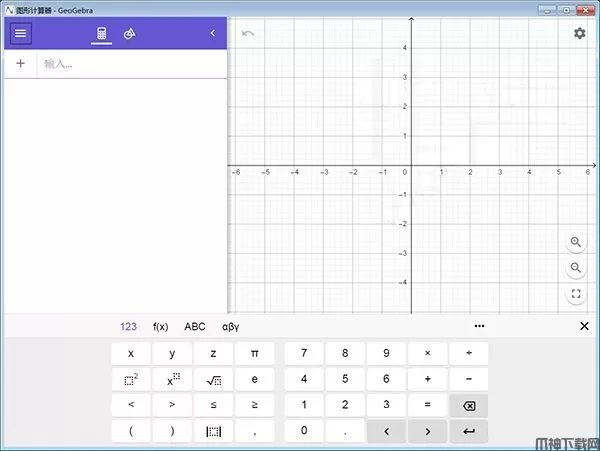Open graphics view settings gear
Screen dimensions: 600x451
click(x=579, y=33)
